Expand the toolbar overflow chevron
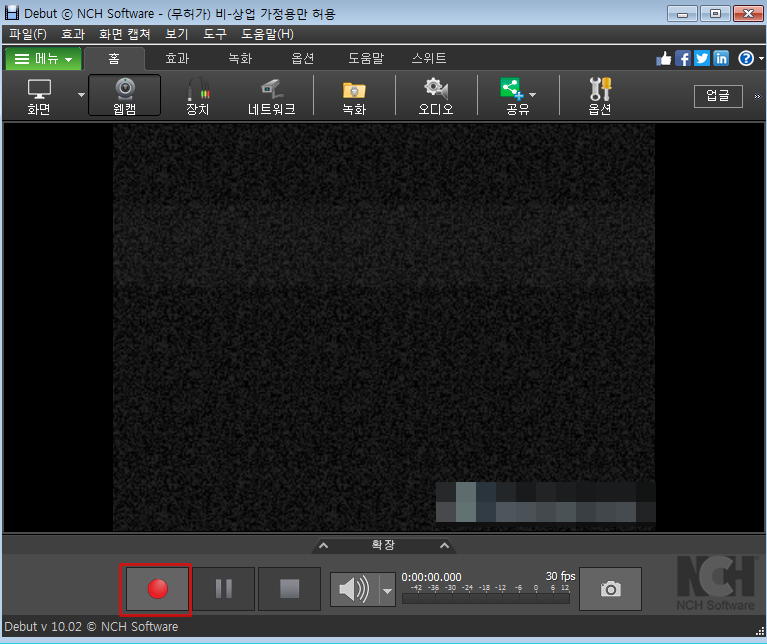The image size is (767, 644). point(757,96)
